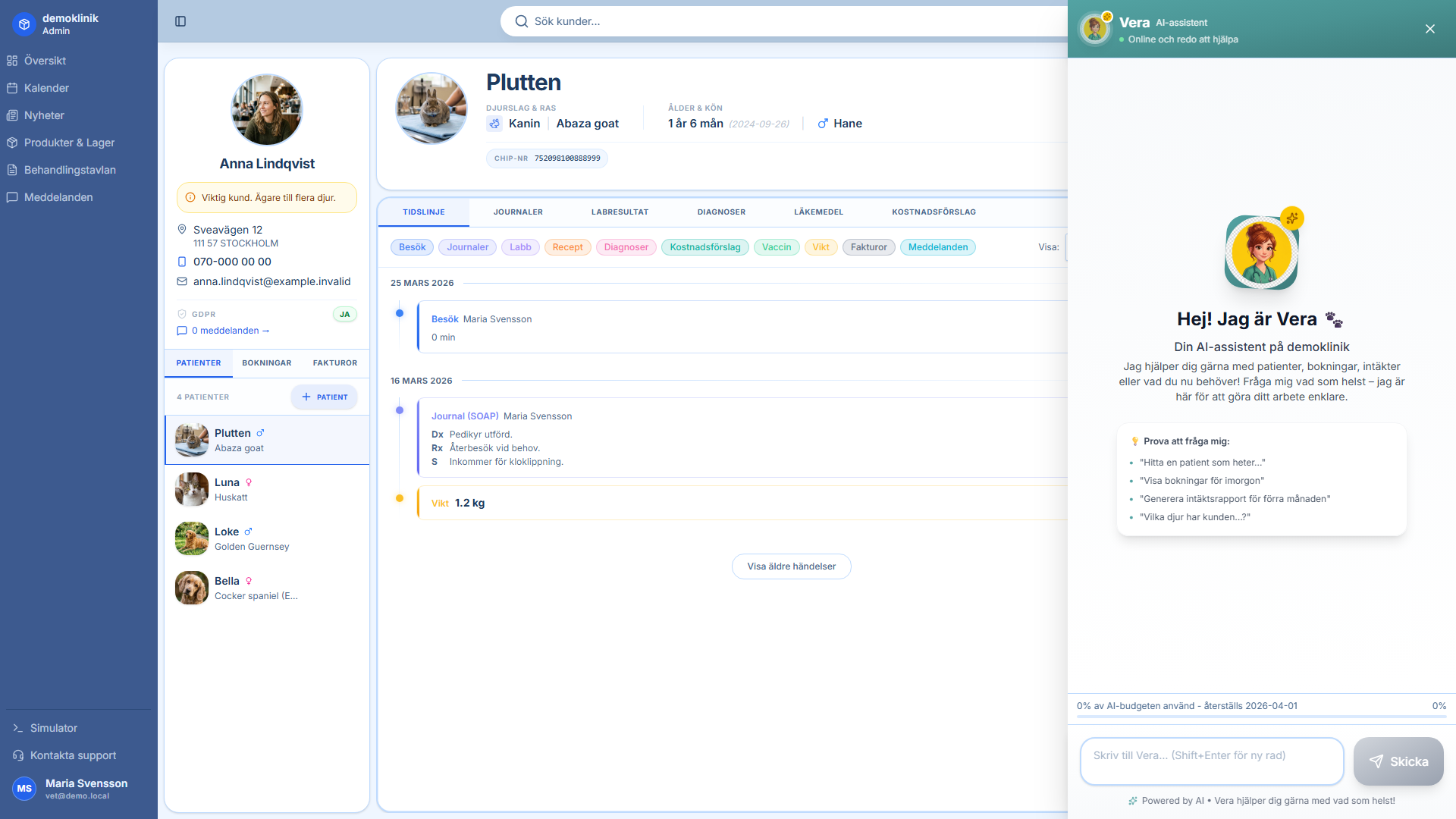
Task: Toggle the Vikt timeline filter chip
Action: coord(821,247)
